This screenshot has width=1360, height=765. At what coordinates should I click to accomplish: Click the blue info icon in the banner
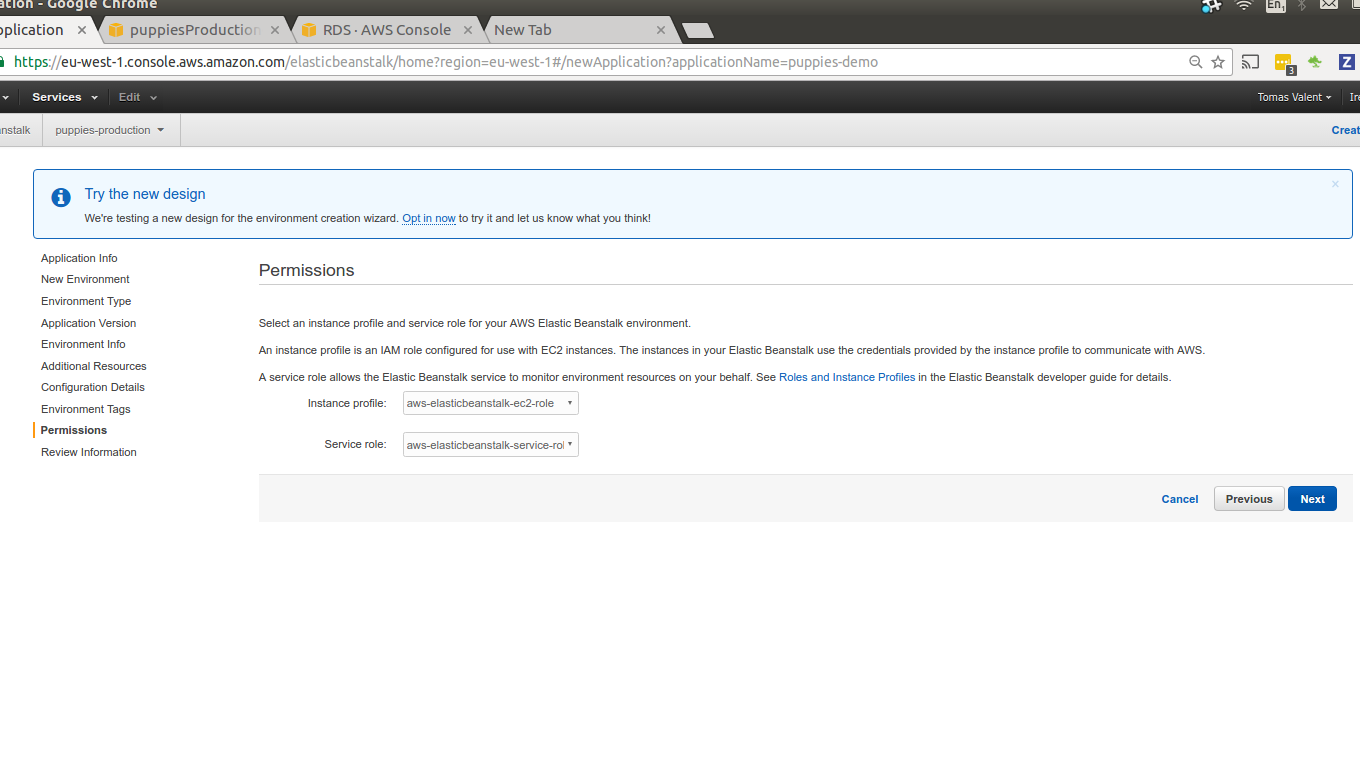click(x=61, y=197)
